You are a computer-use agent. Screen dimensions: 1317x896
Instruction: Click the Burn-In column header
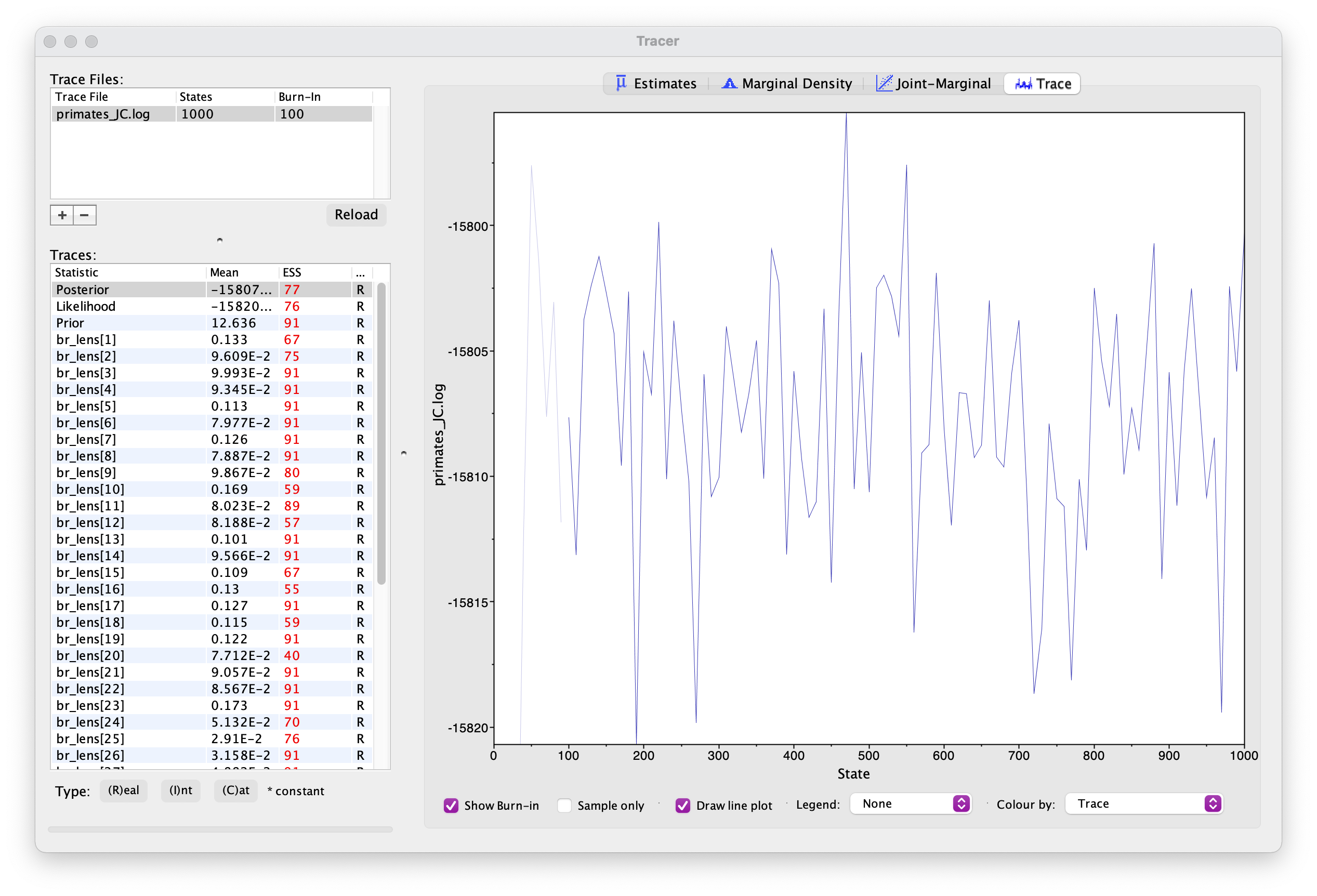click(x=324, y=97)
